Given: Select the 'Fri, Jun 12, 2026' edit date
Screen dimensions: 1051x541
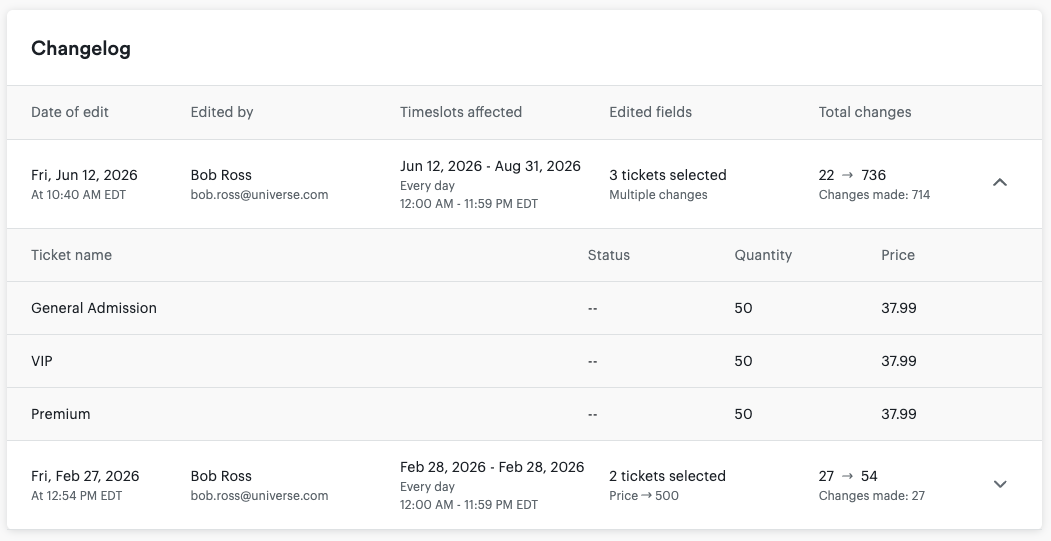Looking at the screenshot, I should [84, 175].
